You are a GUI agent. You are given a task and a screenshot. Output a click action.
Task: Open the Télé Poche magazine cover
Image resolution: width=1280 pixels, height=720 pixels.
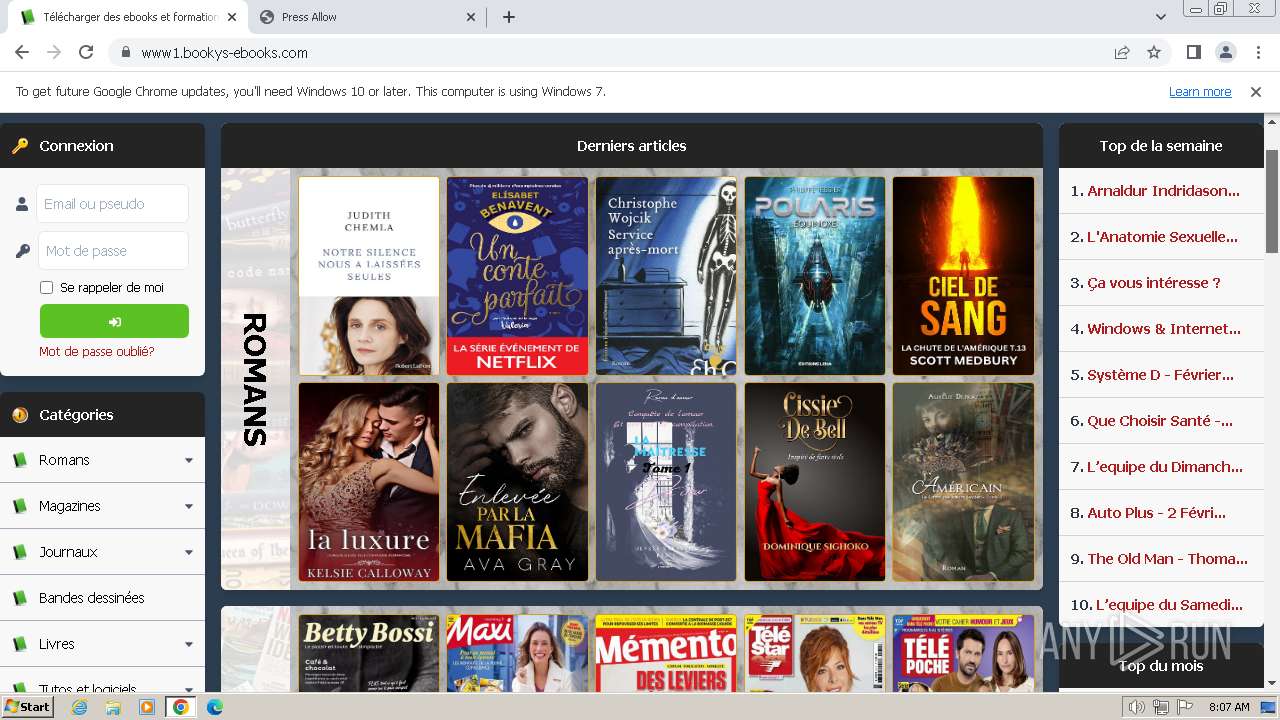963,653
